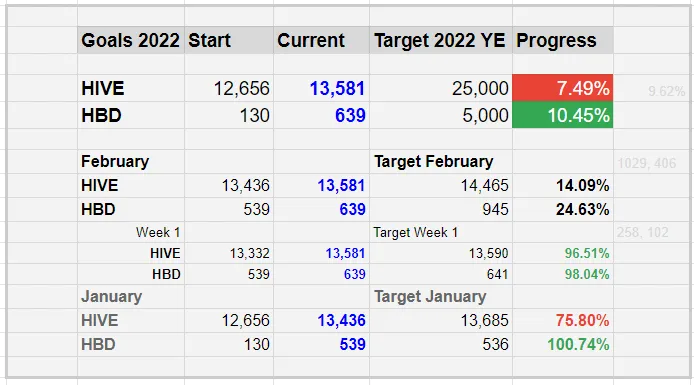Viewport: 694px width, 385px height.
Task: Click the 130 start cell in yearly HBD row
Action: point(229,115)
